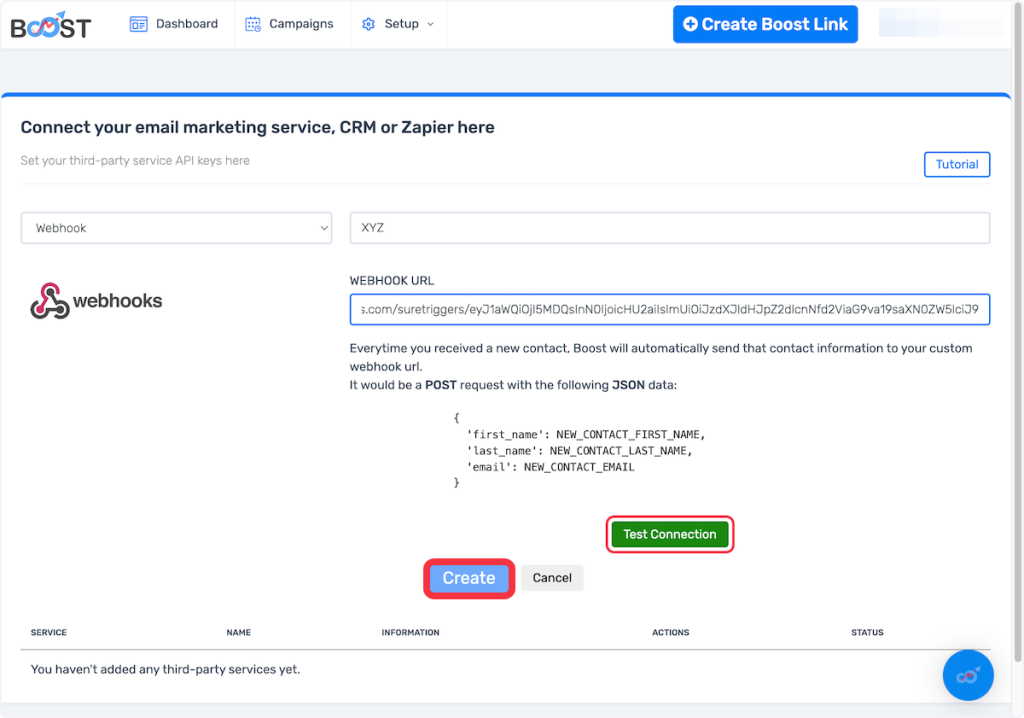1024x718 pixels.
Task: Click the plus icon on Create Boost Link
Action: coord(690,24)
